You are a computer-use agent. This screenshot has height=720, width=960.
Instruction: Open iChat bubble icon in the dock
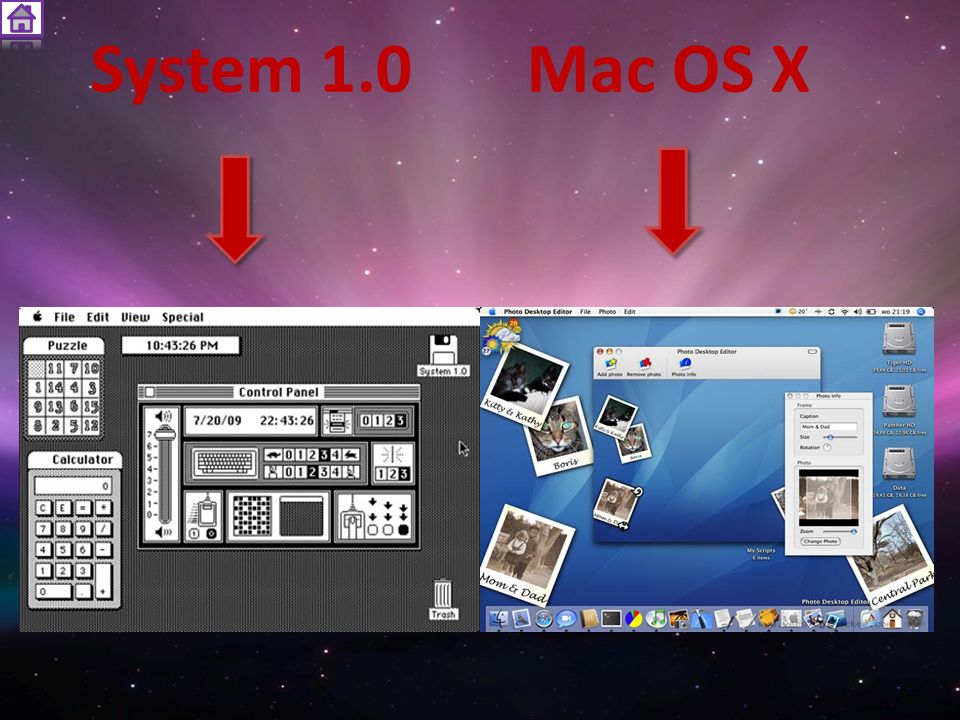(x=566, y=618)
